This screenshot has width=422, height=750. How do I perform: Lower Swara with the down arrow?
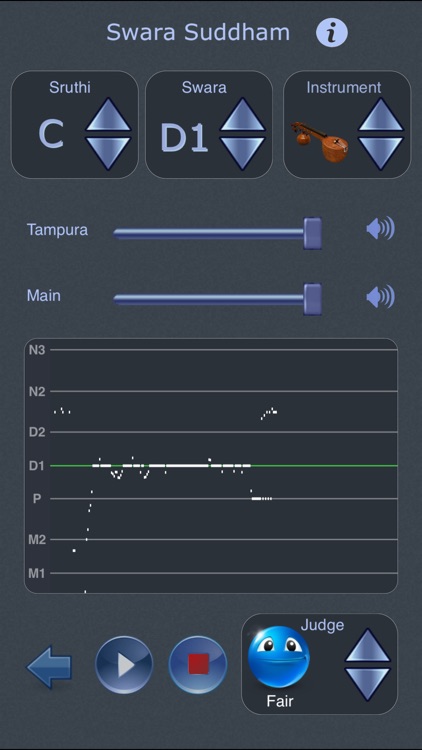point(243,153)
